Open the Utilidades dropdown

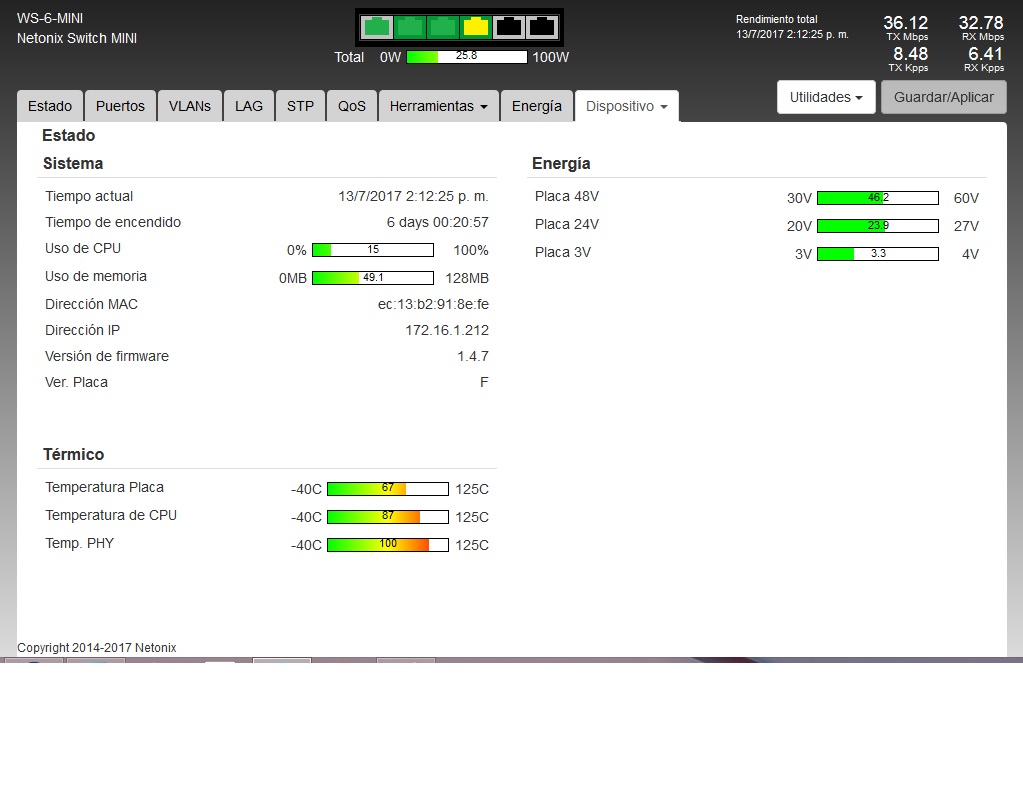pos(826,97)
